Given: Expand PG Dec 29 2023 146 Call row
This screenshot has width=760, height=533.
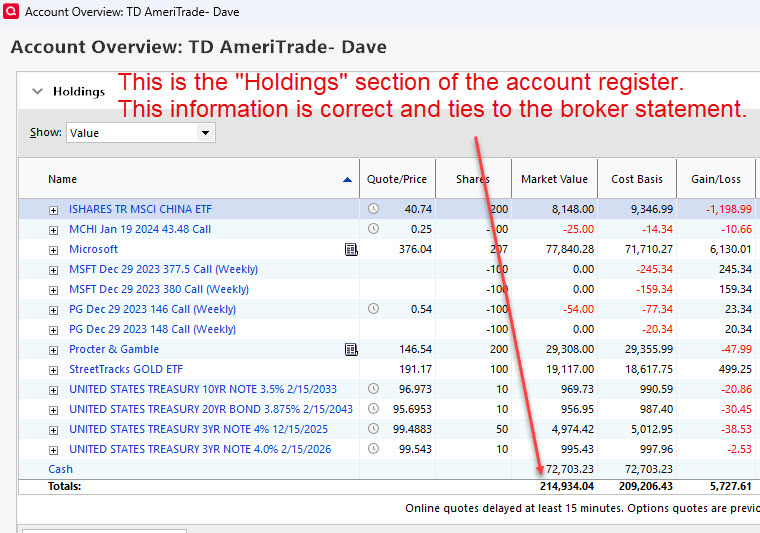Looking at the screenshot, I should 53,310.
